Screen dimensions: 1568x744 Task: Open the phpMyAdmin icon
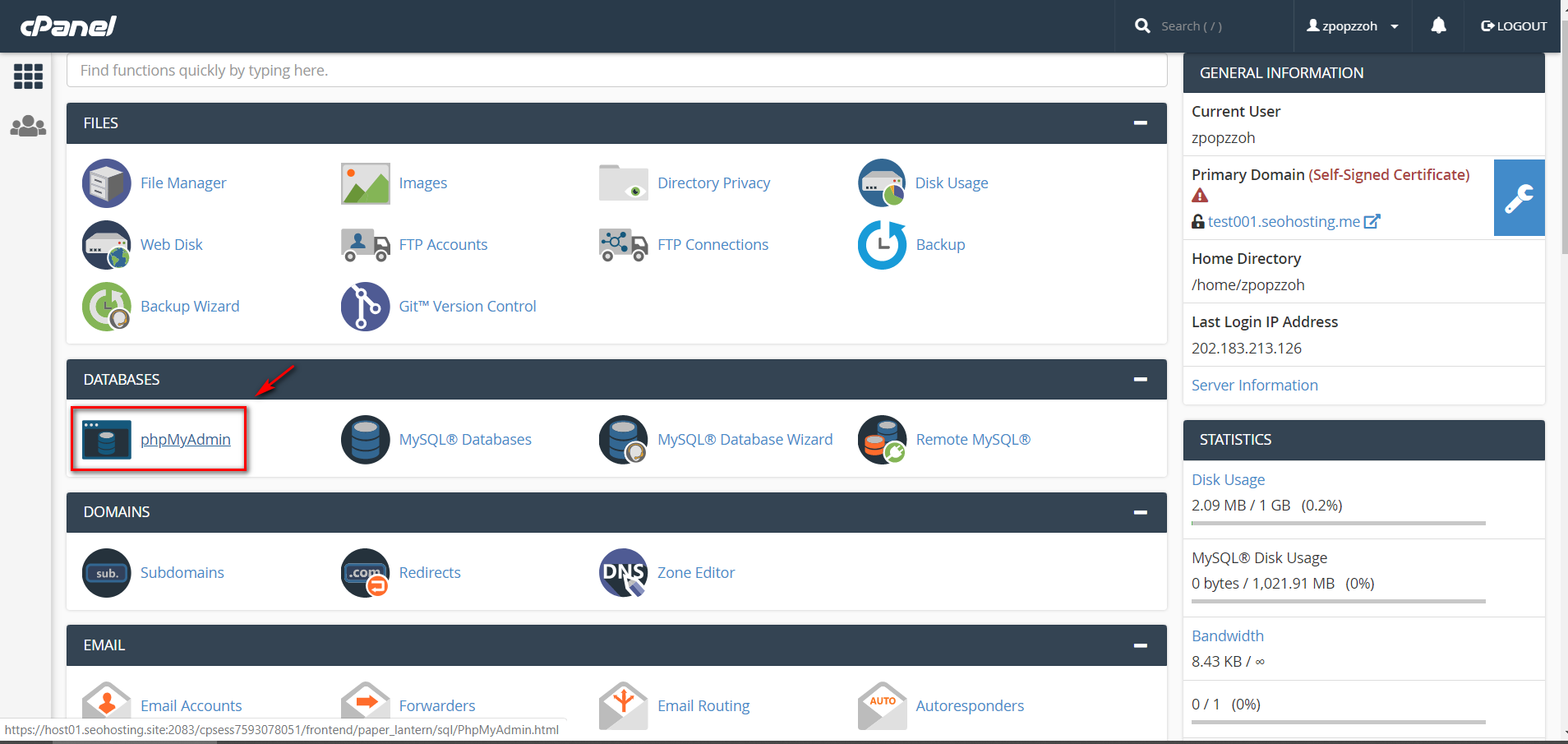click(x=107, y=440)
